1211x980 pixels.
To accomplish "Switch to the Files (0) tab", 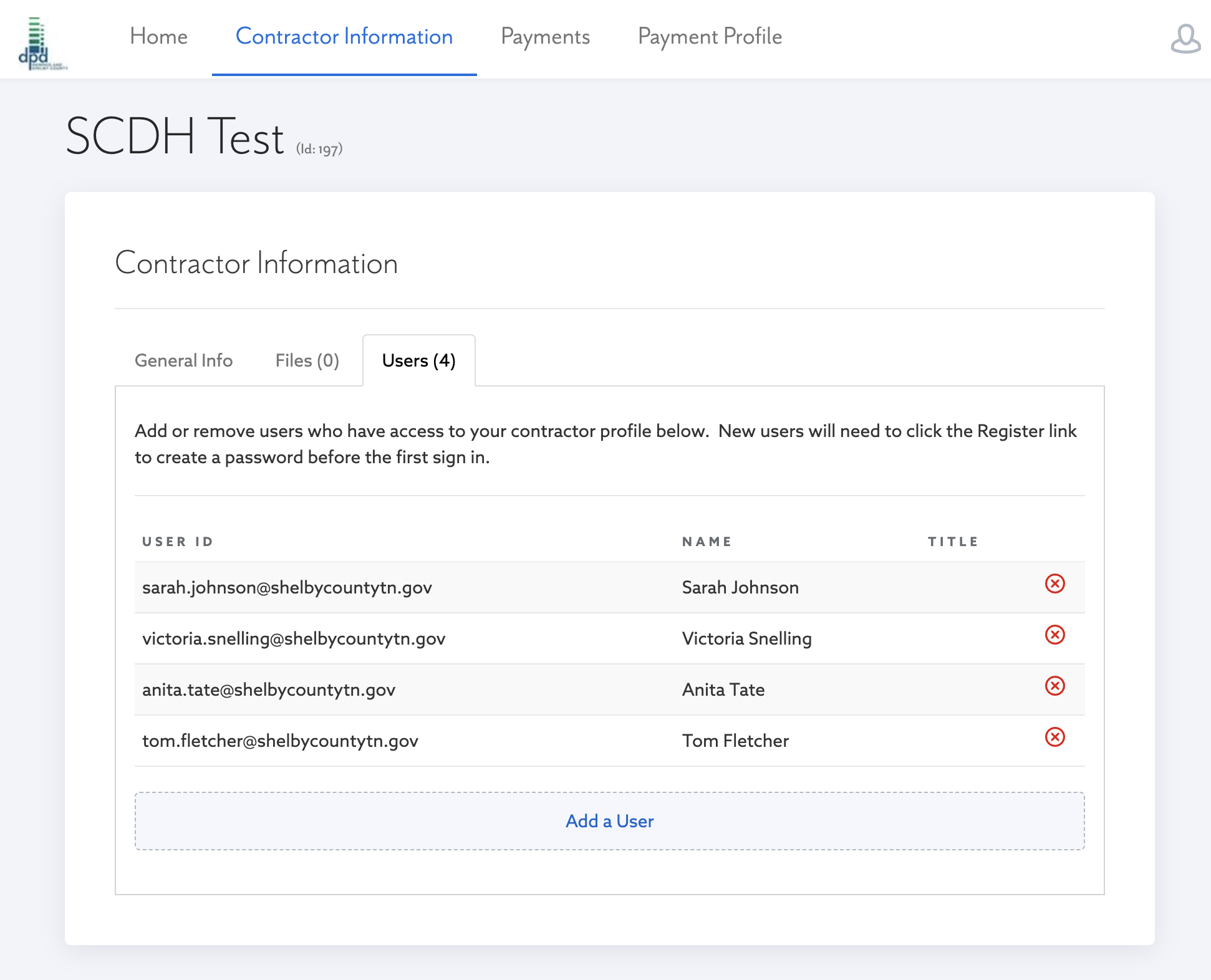I will pyautogui.click(x=307, y=361).
